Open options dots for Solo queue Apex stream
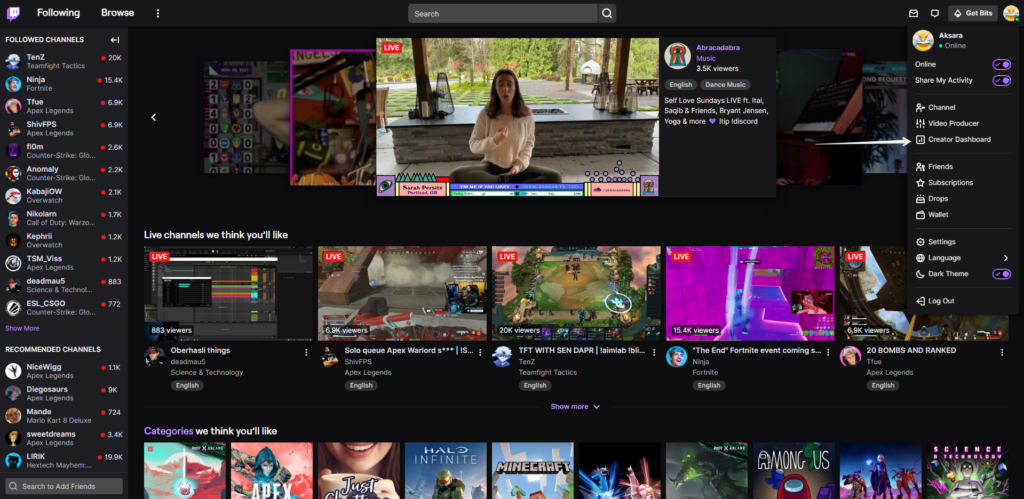1024x499 pixels. [480, 352]
